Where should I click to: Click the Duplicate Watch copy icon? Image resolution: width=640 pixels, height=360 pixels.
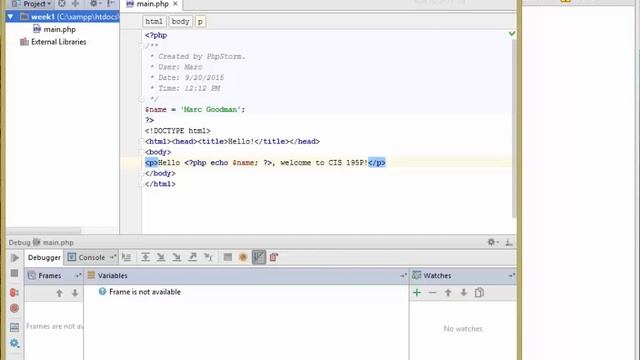click(x=479, y=293)
